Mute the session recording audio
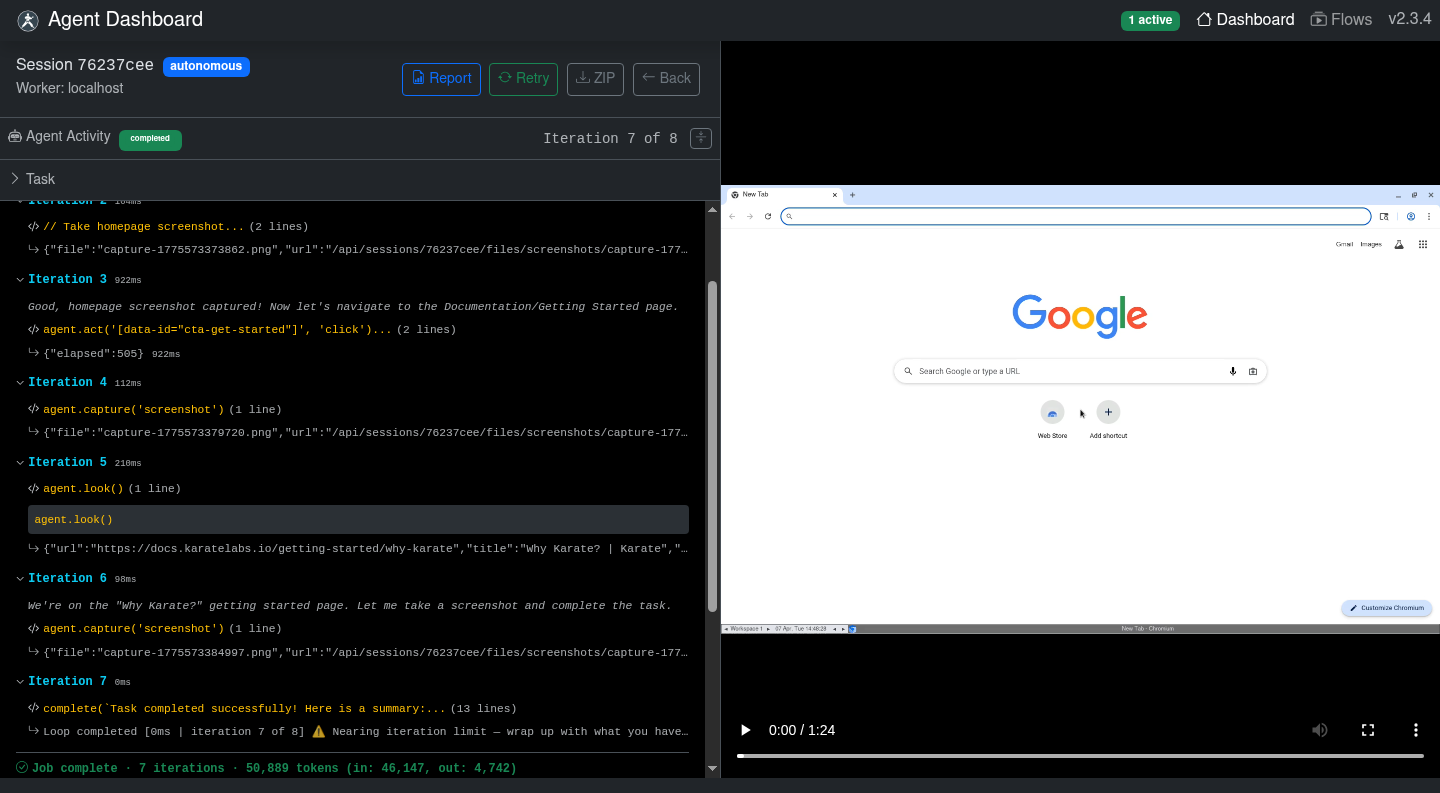The height and width of the screenshot is (793, 1440). click(x=1319, y=730)
